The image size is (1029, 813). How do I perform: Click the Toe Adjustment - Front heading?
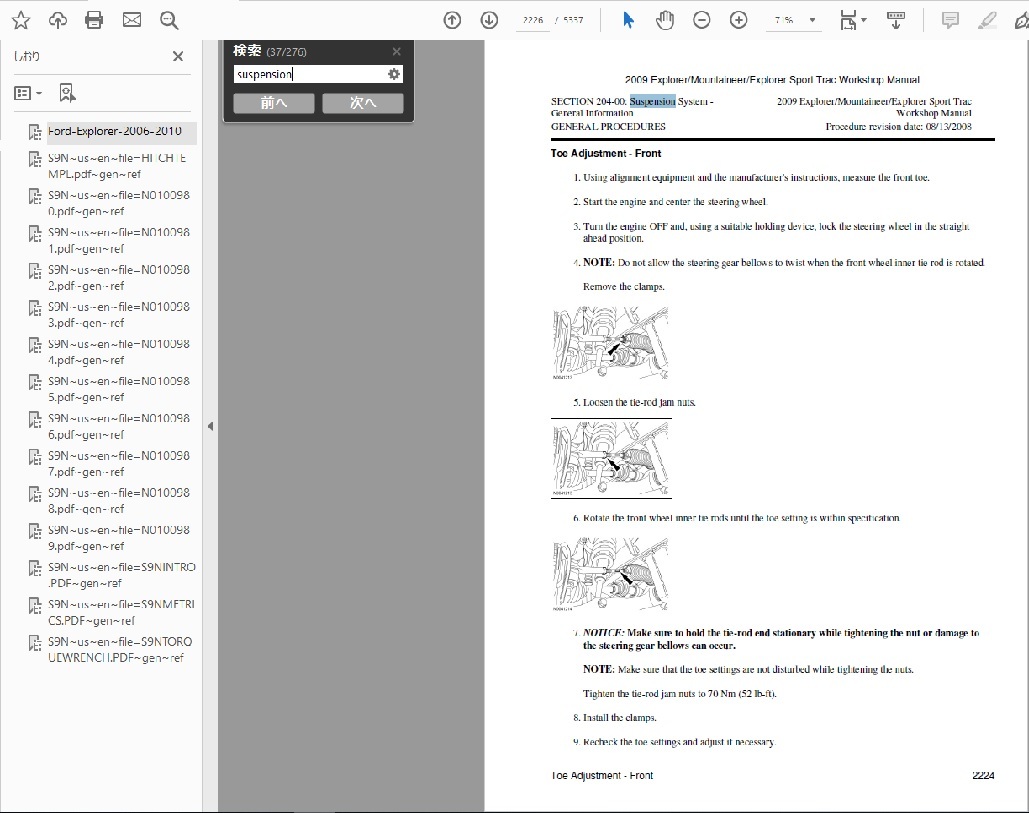(x=606, y=154)
